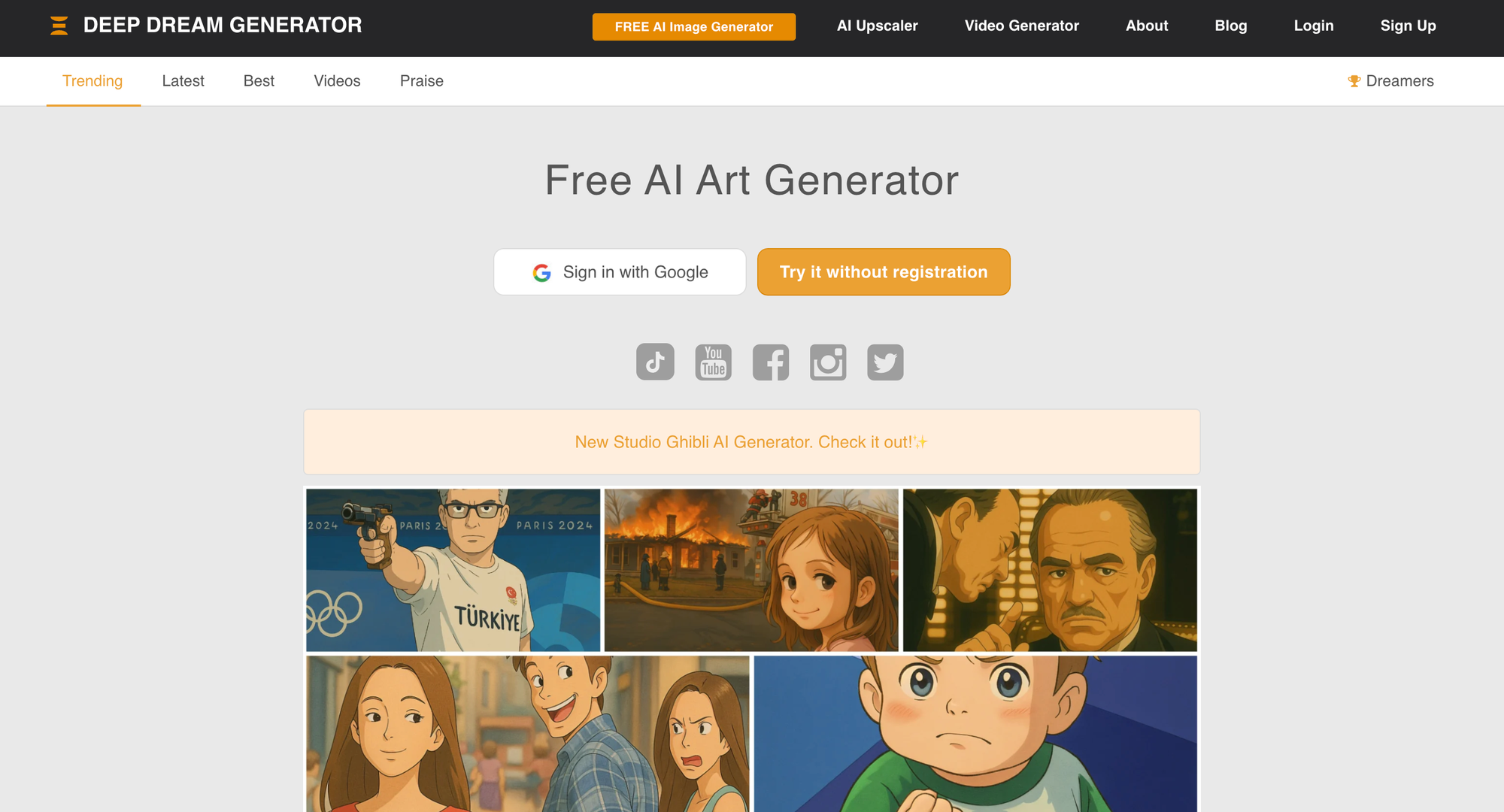Open the Instagram social icon

(x=828, y=362)
